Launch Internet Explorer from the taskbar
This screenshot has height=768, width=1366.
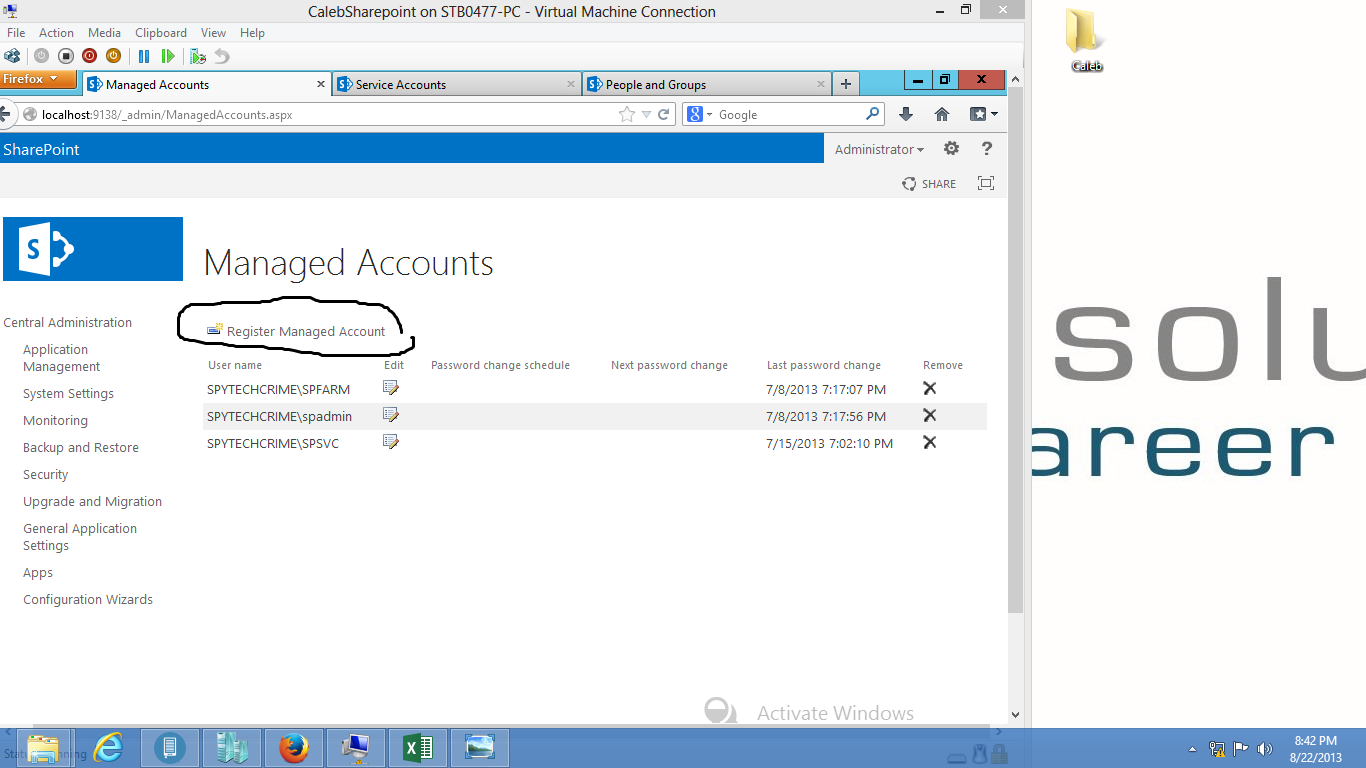tap(107, 747)
